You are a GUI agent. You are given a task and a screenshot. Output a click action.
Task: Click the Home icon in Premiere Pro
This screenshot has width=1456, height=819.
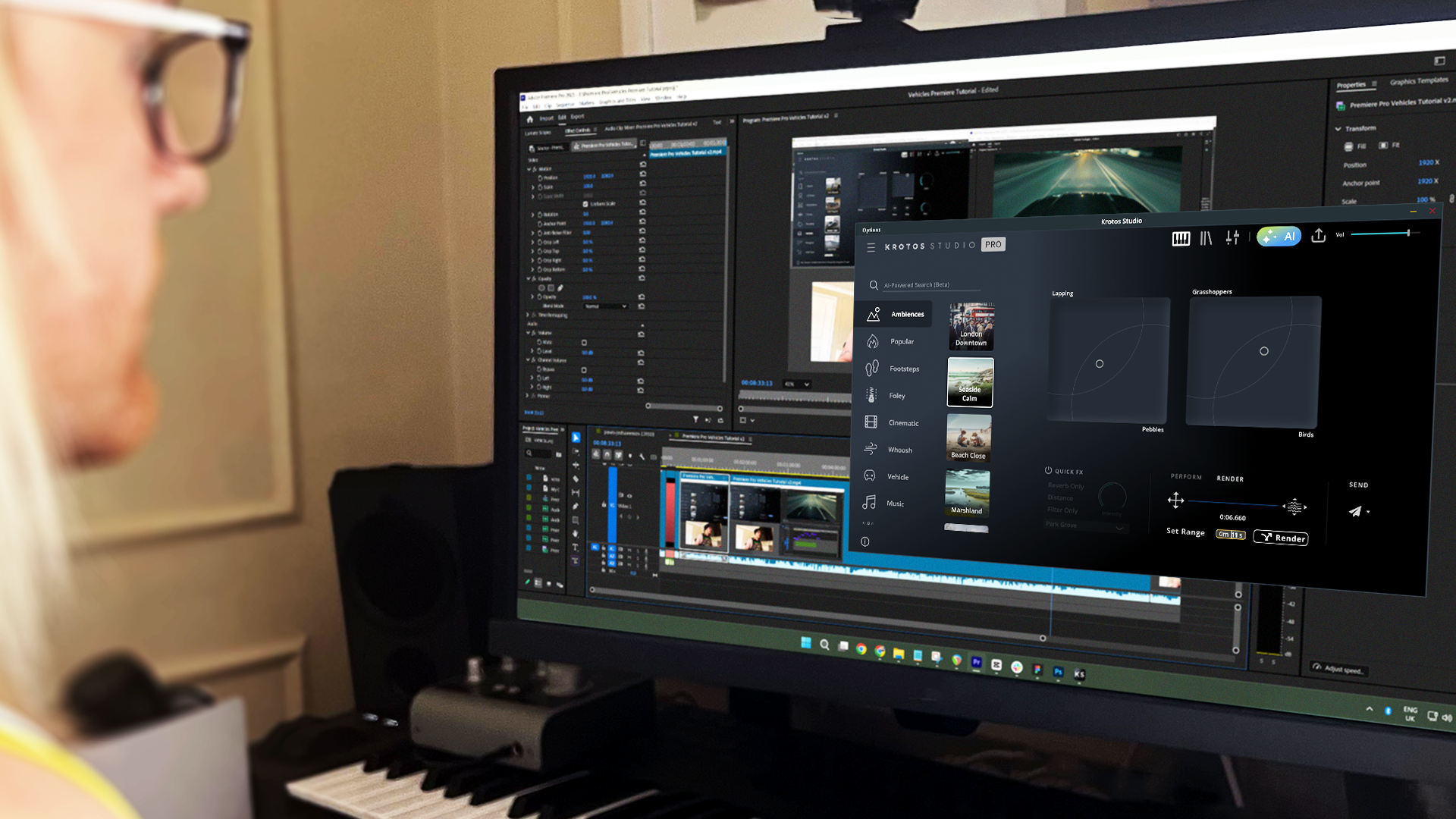pos(530,119)
